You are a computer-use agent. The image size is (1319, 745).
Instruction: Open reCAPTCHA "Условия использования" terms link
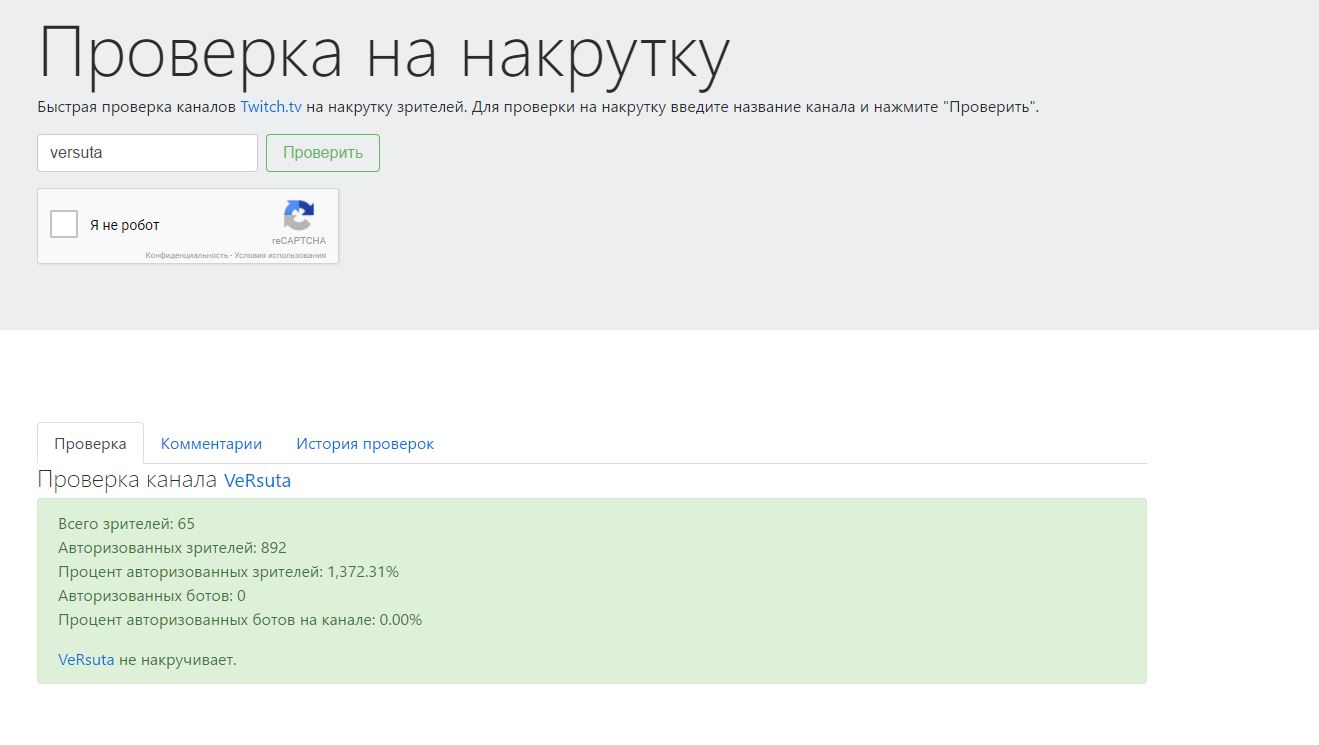280,255
